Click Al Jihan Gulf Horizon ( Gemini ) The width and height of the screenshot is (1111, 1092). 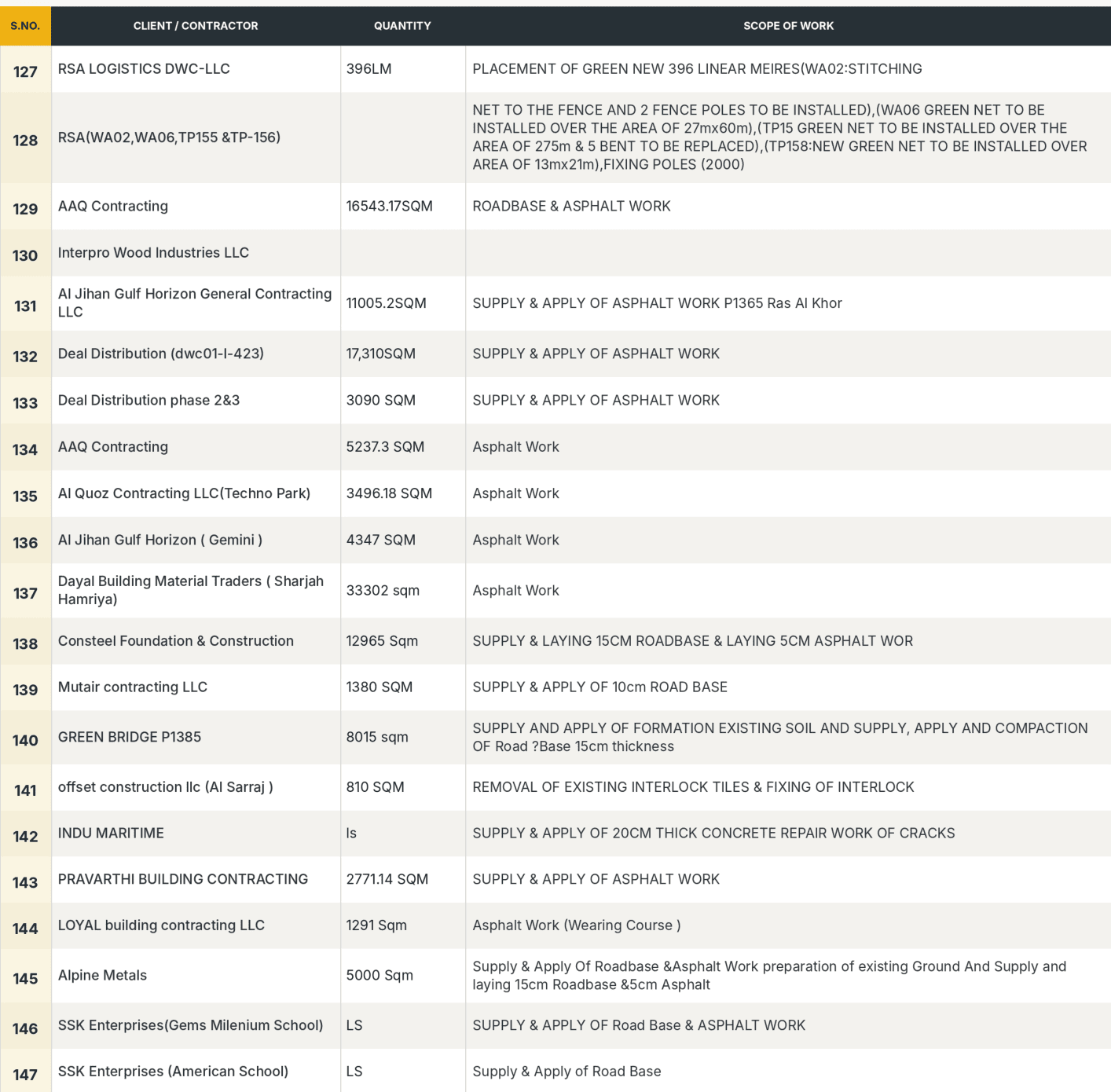tap(160, 540)
